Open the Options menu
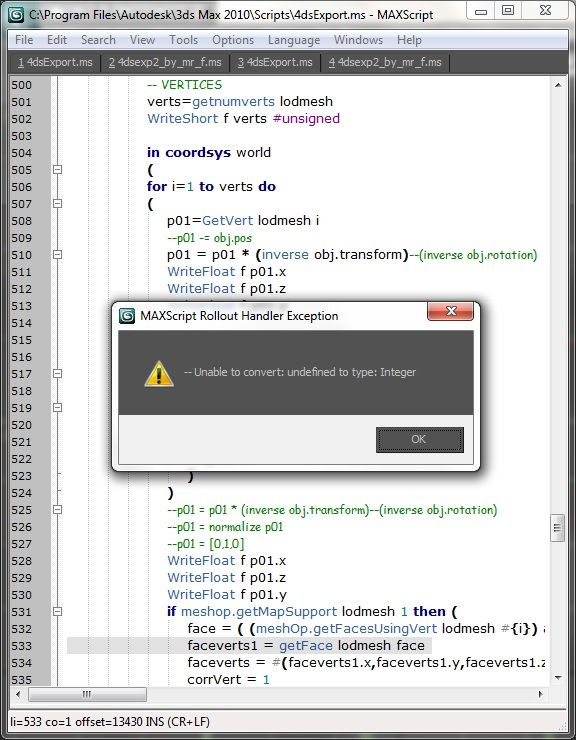 coord(233,40)
